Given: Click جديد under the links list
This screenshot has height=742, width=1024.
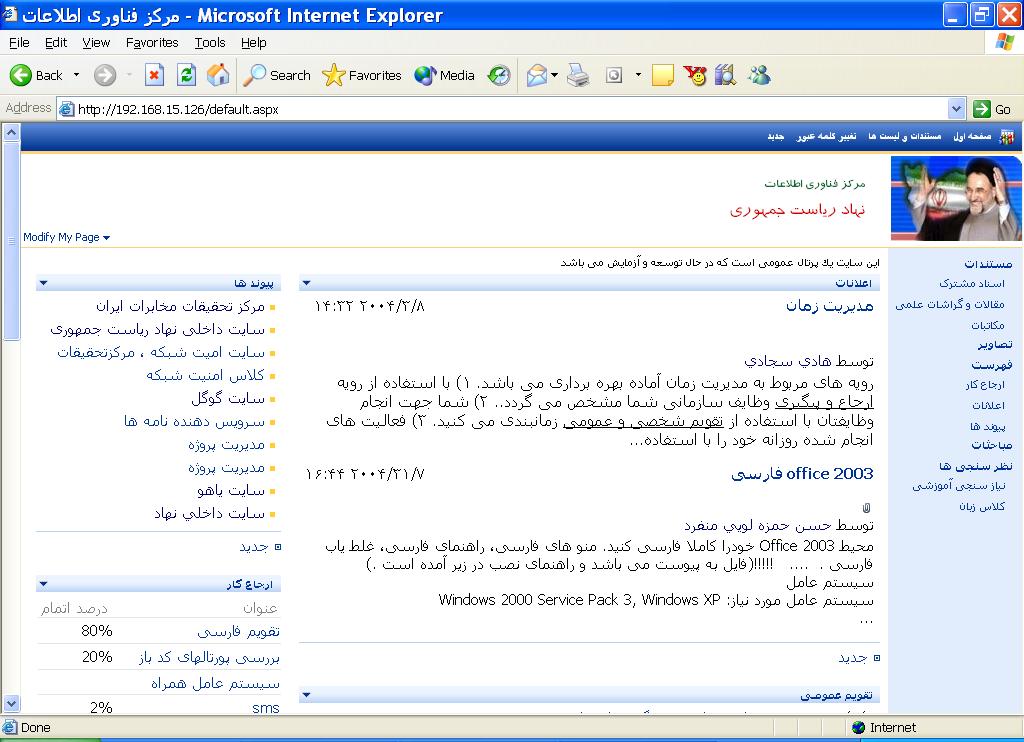Looking at the screenshot, I should coord(253,547).
